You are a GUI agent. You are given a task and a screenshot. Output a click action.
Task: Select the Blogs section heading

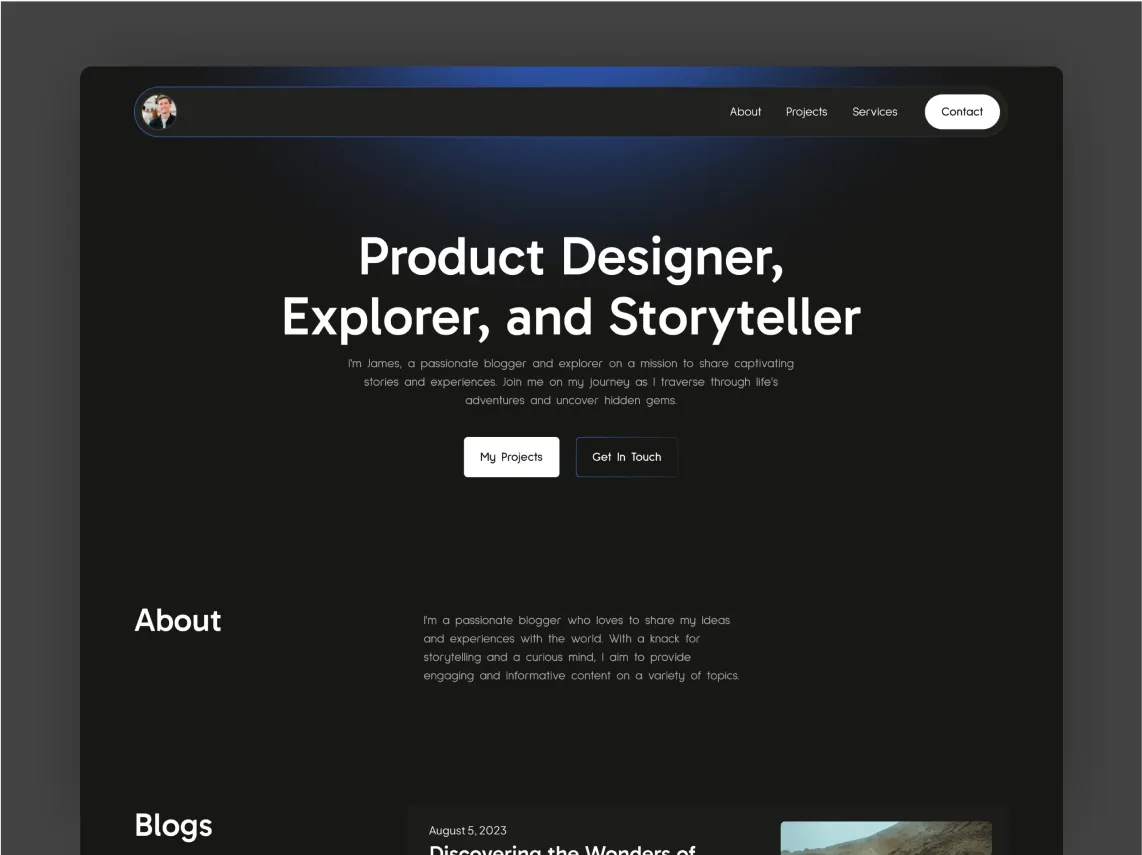173,826
